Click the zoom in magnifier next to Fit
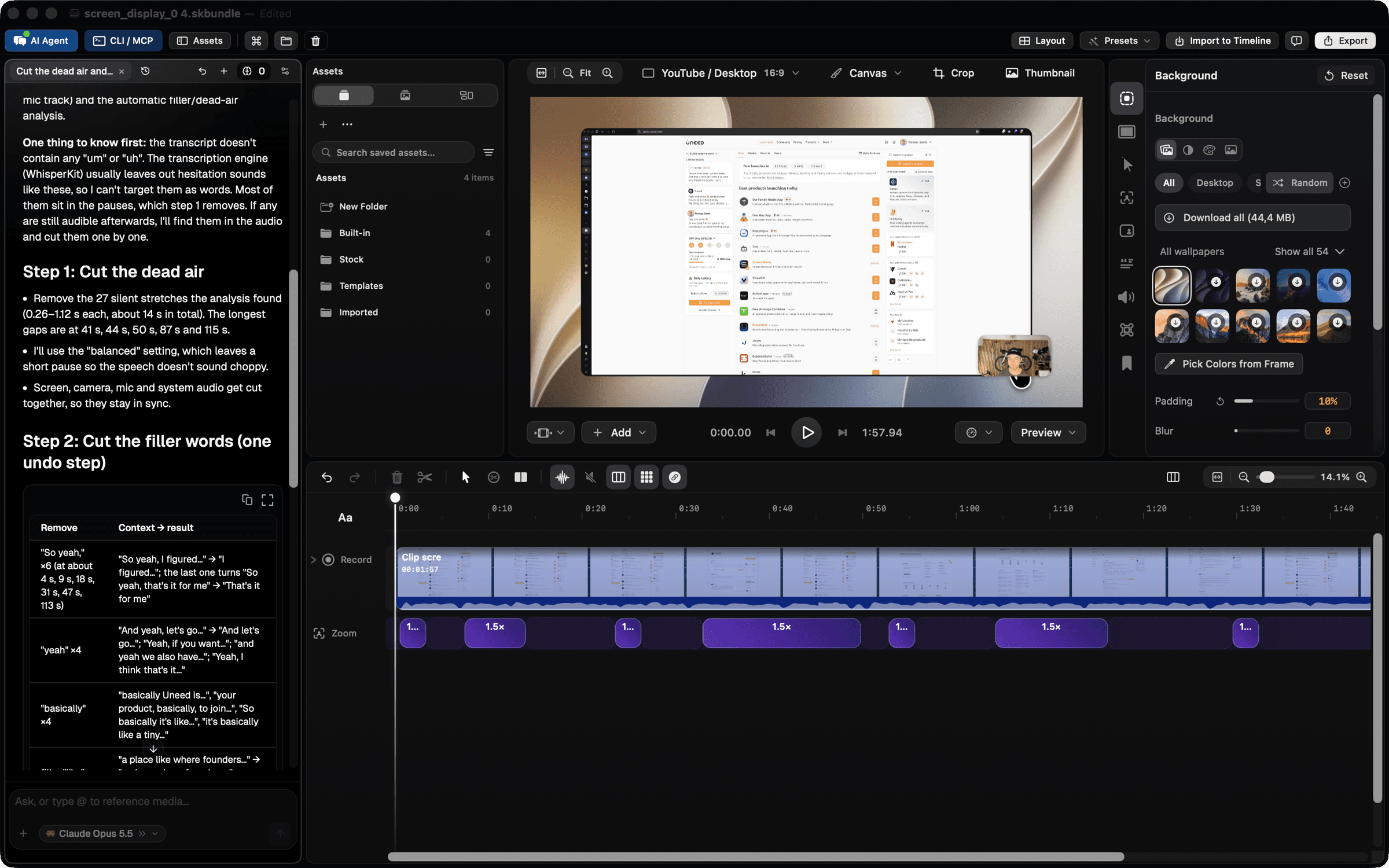 [607, 73]
